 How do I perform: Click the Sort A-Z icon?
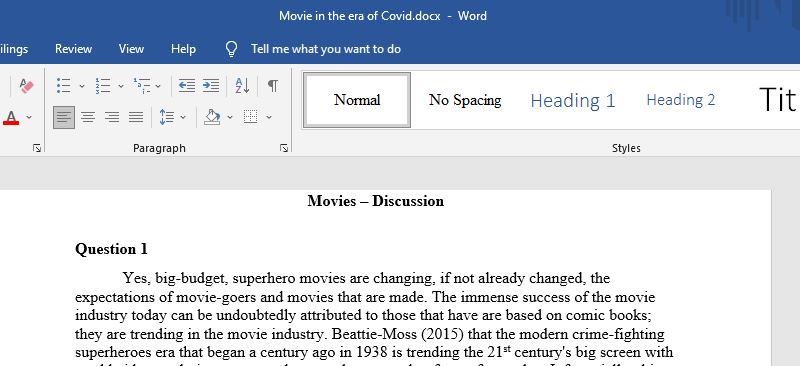[242, 85]
